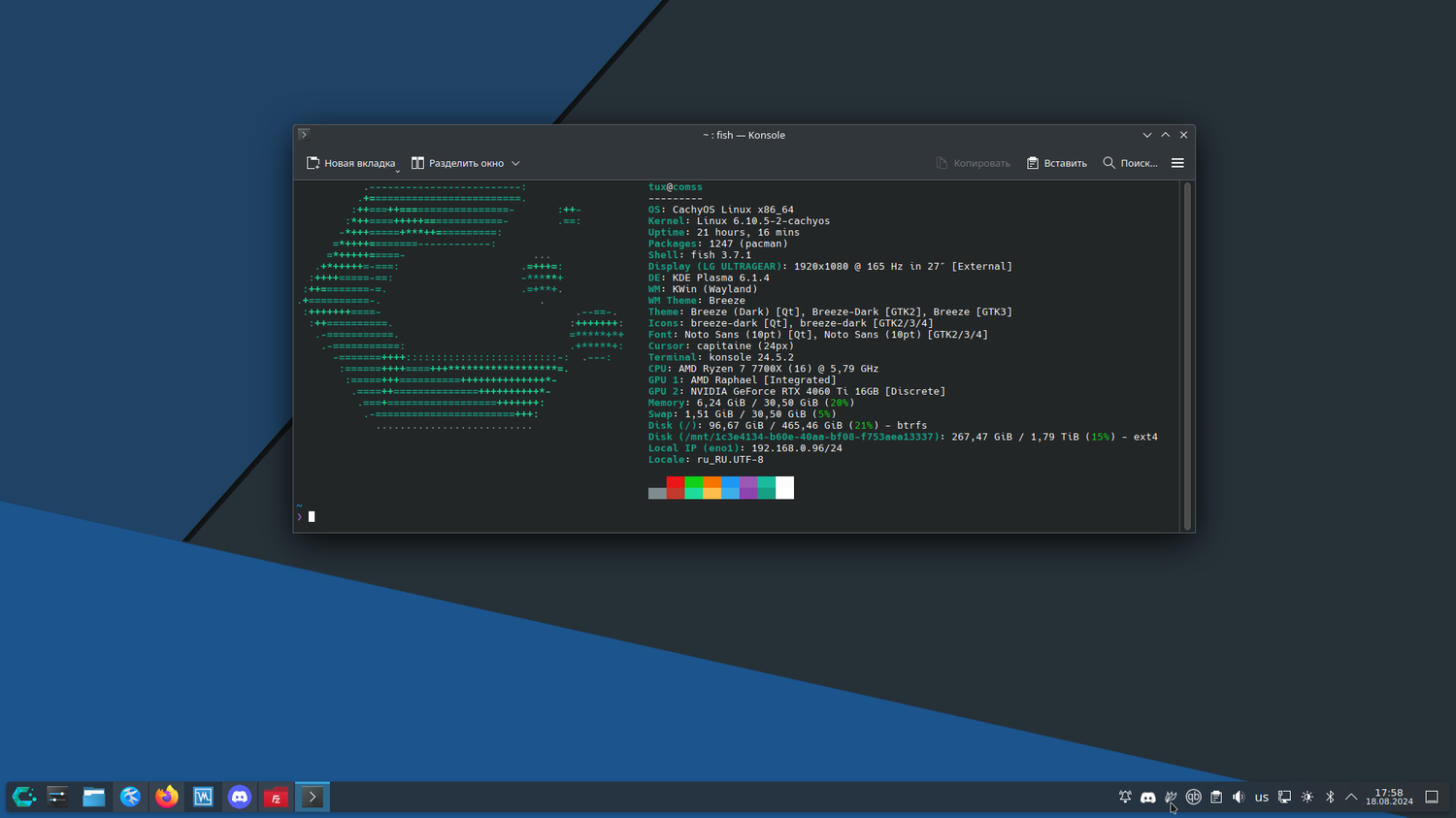
Task: Click the 'OS: CachyOS Linux x86_64' line
Action: (721, 210)
